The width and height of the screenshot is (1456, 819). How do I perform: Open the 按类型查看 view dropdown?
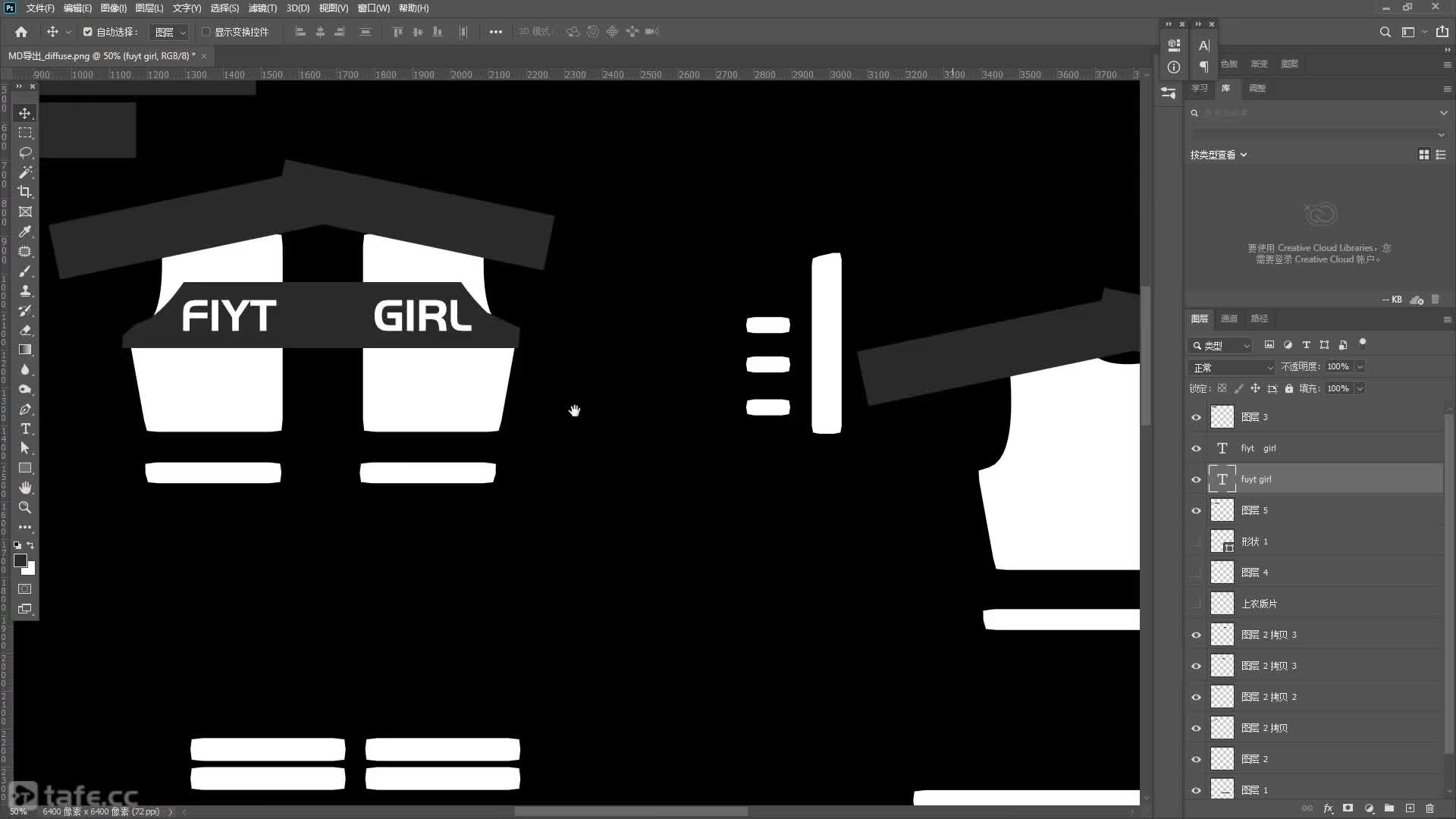pos(1219,155)
